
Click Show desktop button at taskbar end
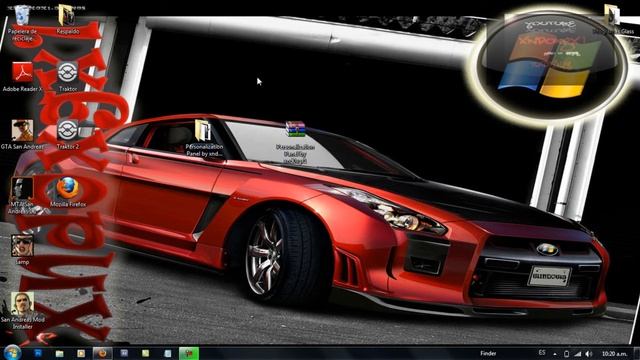[x=636, y=353]
